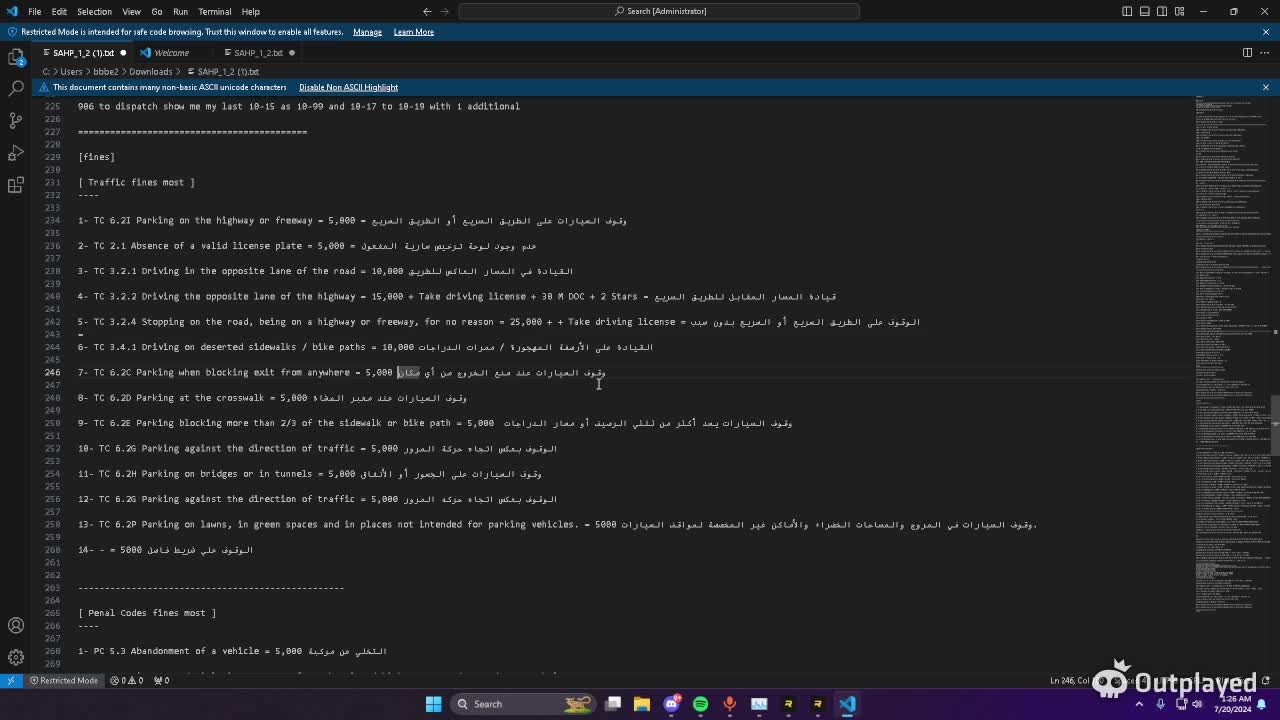Open the Run menu
Screen dimensions: 1280x720
[x=180, y=11]
